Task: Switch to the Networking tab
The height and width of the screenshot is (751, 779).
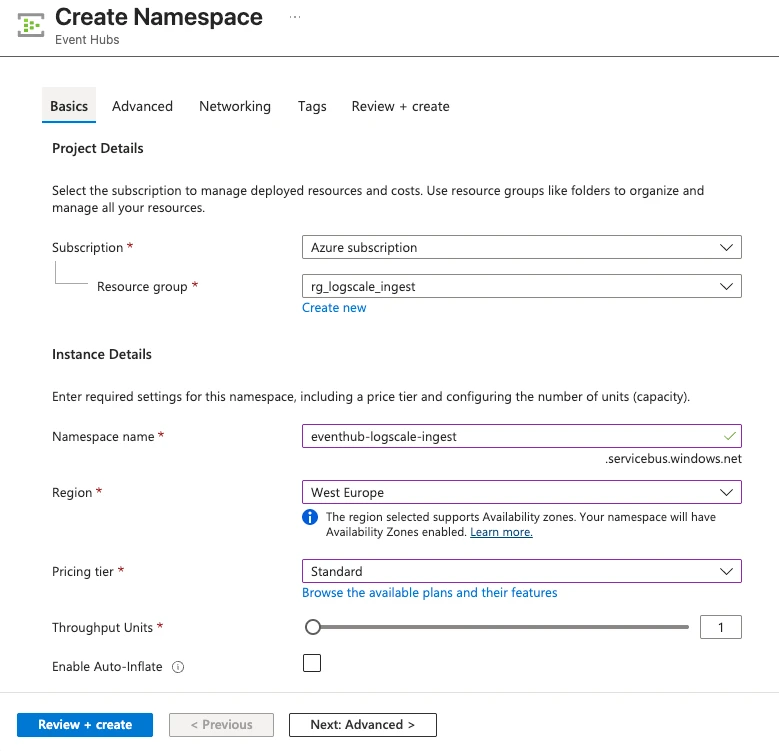Action: point(235,106)
